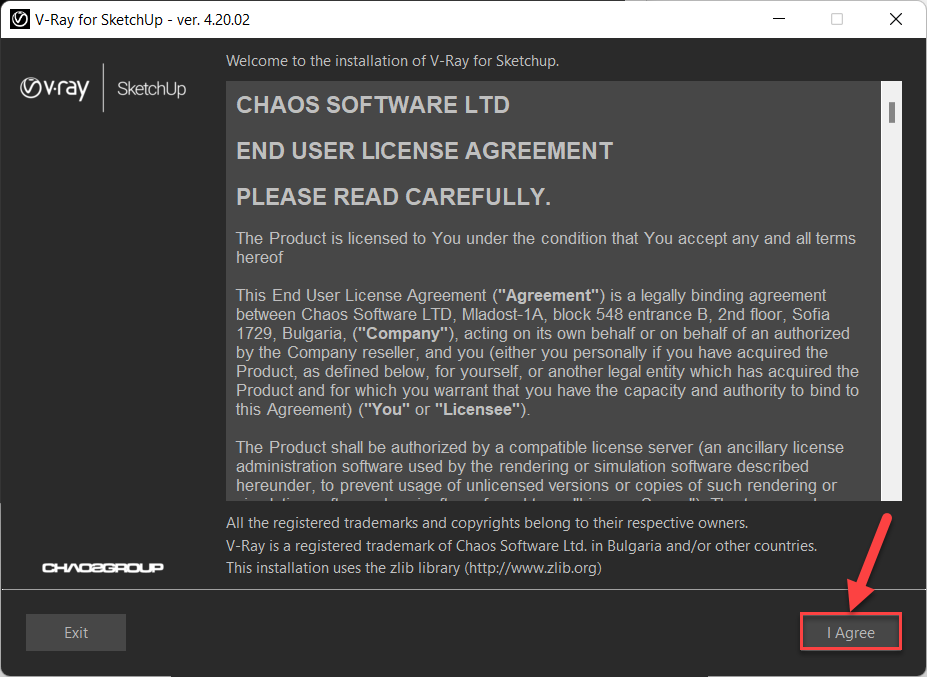
Task: Click the bold "Licensee" term in agreement
Action: click(478, 409)
